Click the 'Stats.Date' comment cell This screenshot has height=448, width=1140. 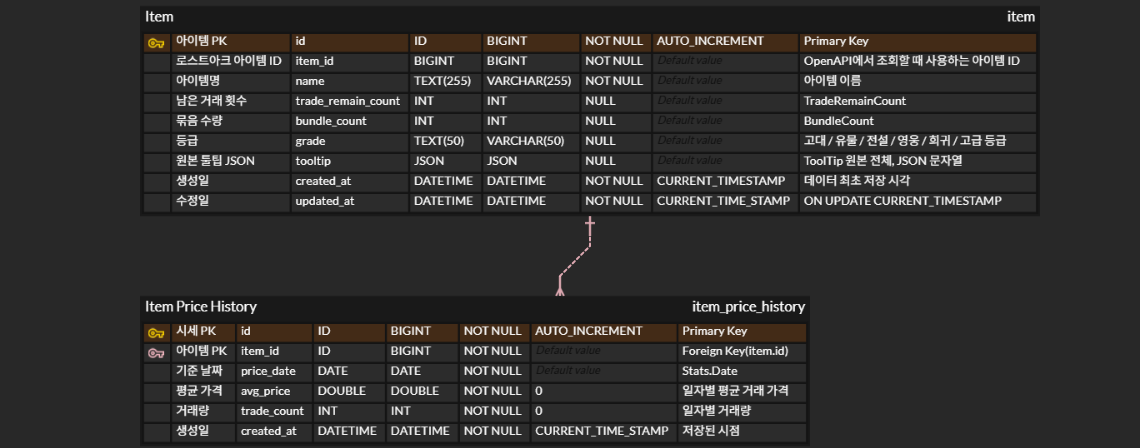(x=709, y=371)
